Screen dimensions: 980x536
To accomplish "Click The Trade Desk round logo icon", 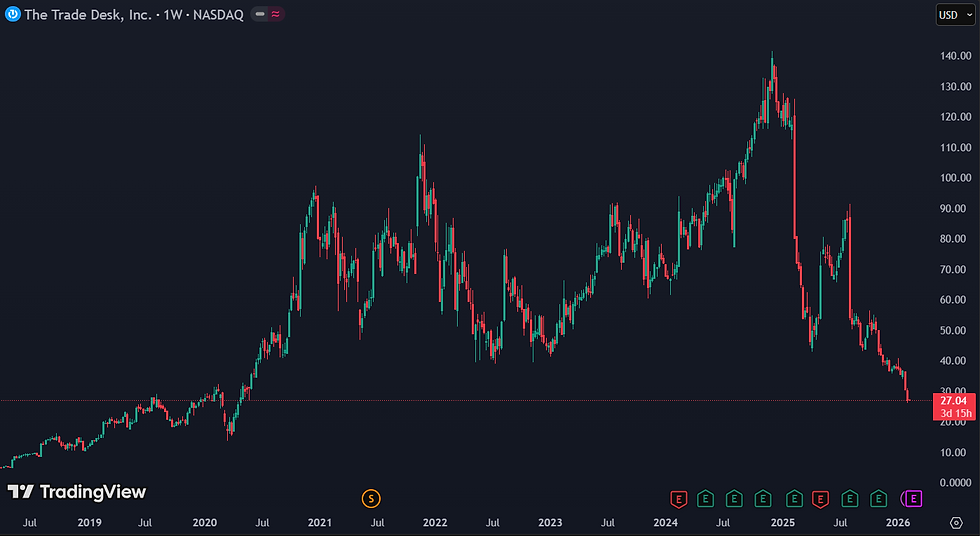I will pyautogui.click(x=12, y=14).
